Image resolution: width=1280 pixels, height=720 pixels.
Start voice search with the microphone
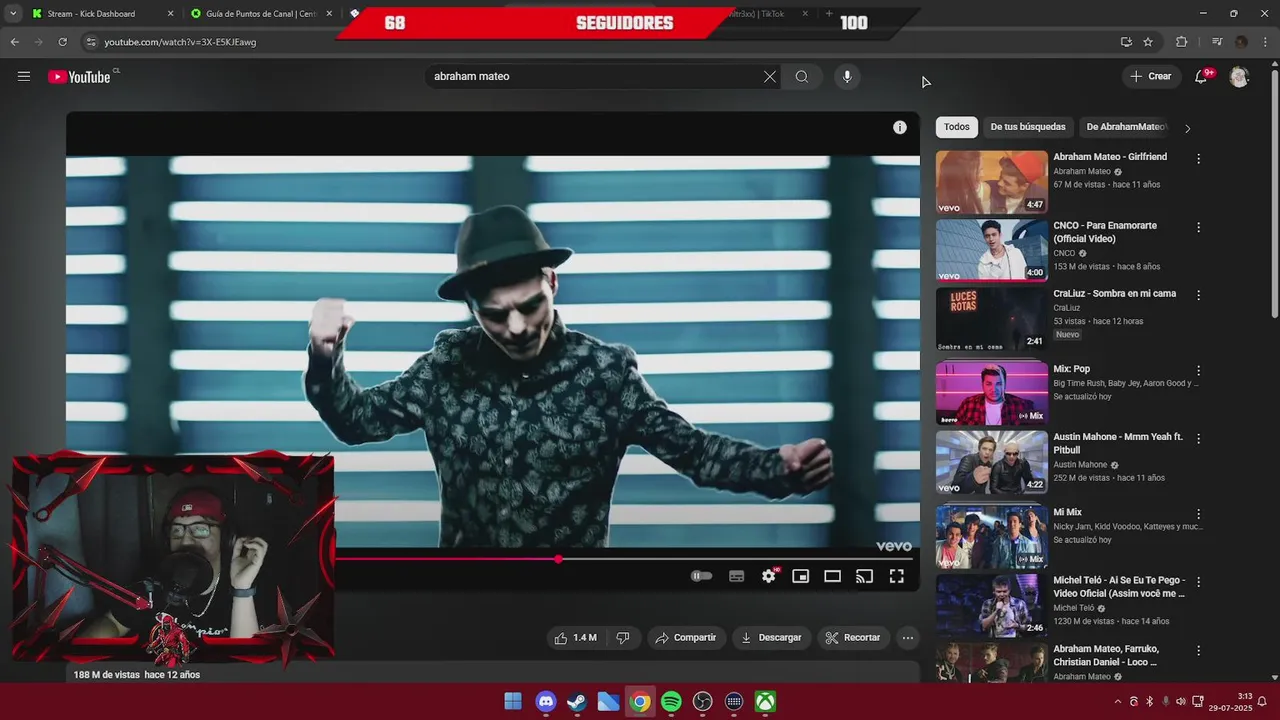tap(847, 76)
